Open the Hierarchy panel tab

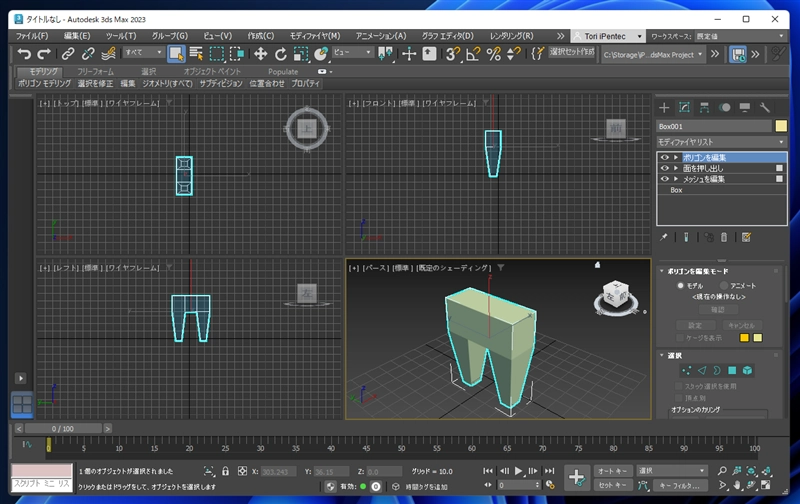tap(704, 107)
